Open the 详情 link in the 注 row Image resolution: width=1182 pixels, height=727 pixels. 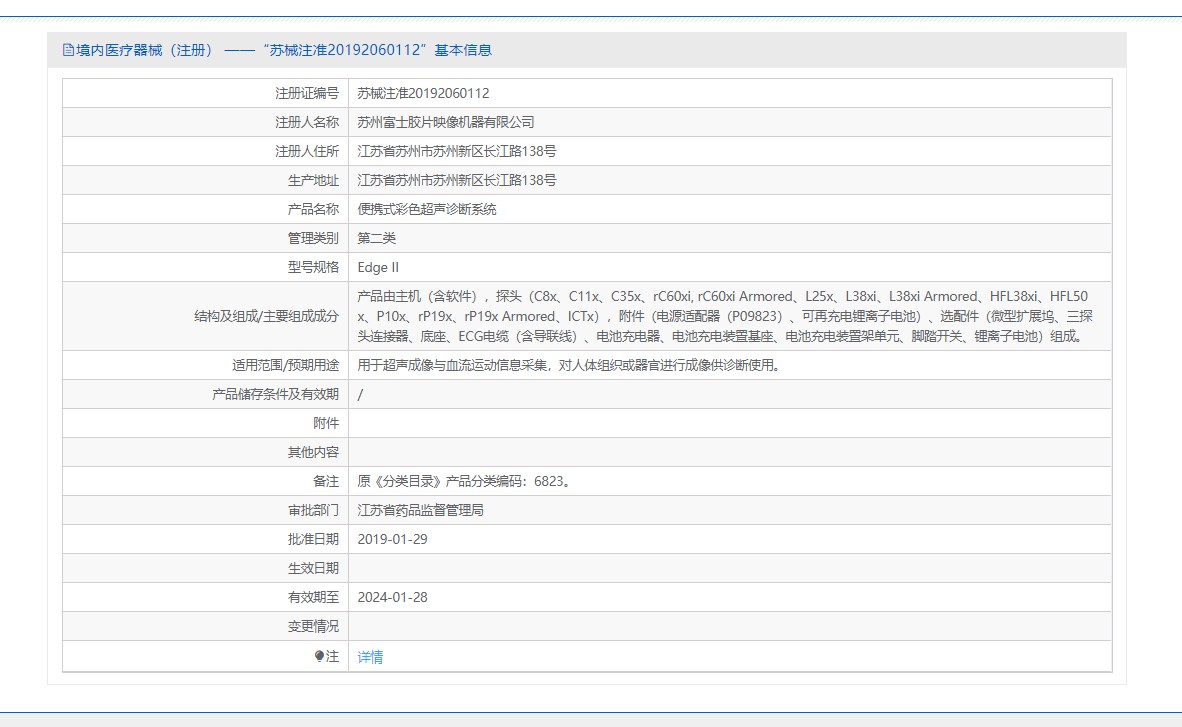click(370, 657)
